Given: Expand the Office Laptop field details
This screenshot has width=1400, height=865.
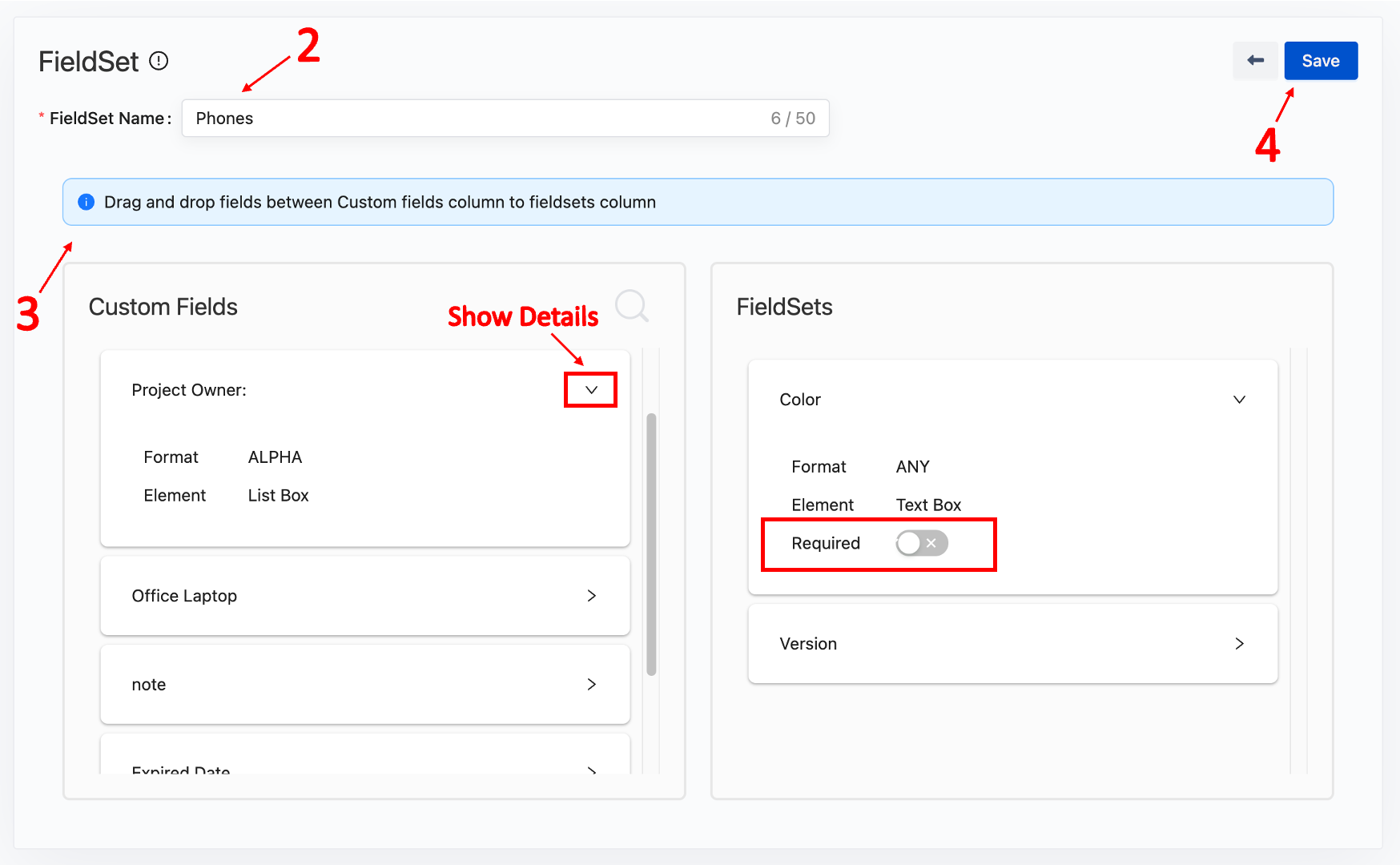Looking at the screenshot, I should [x=591, y=596].
